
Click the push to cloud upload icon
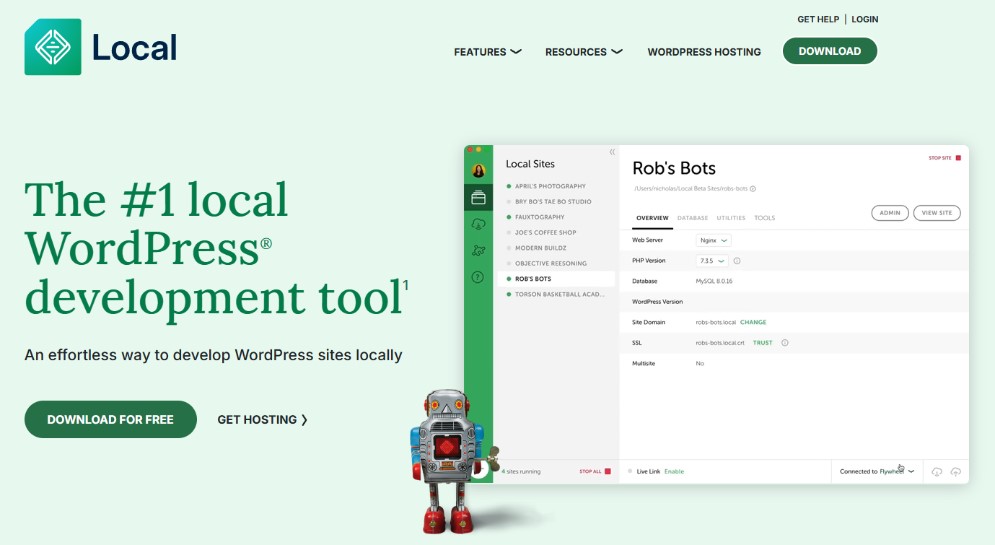click(956, 472)
